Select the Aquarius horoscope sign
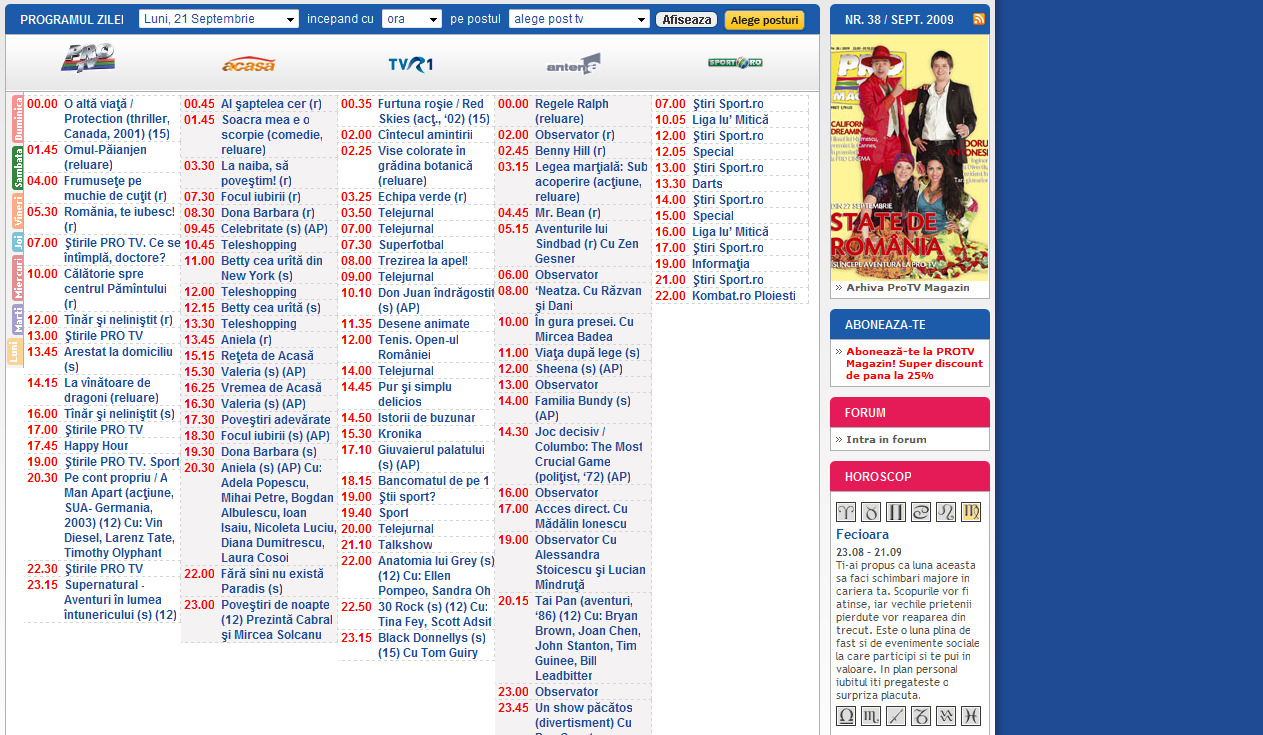Image resolution: width=1263 pixels, height=735 pixels. click(946, 716)
